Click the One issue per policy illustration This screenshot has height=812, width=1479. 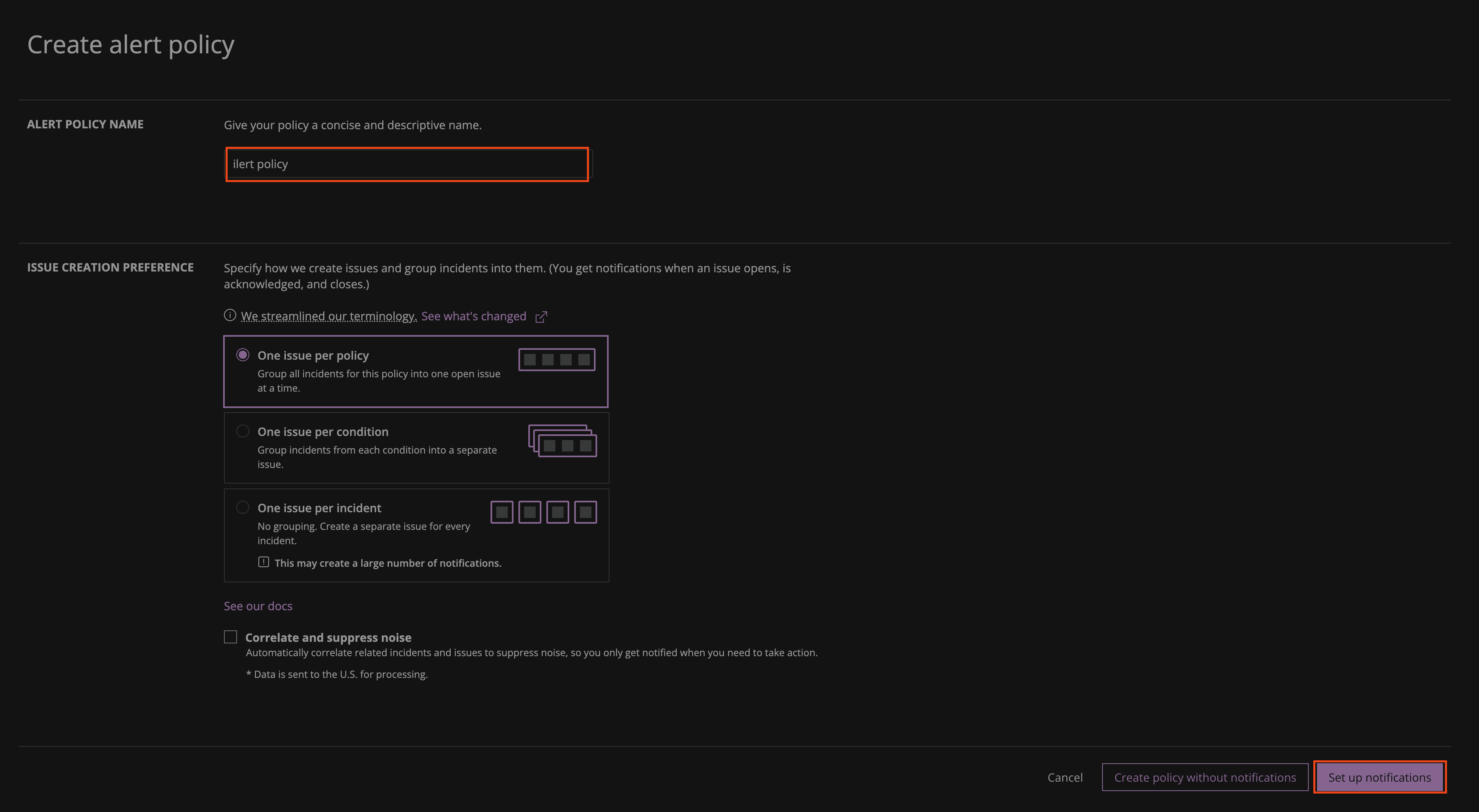click(x=556, y=360)
